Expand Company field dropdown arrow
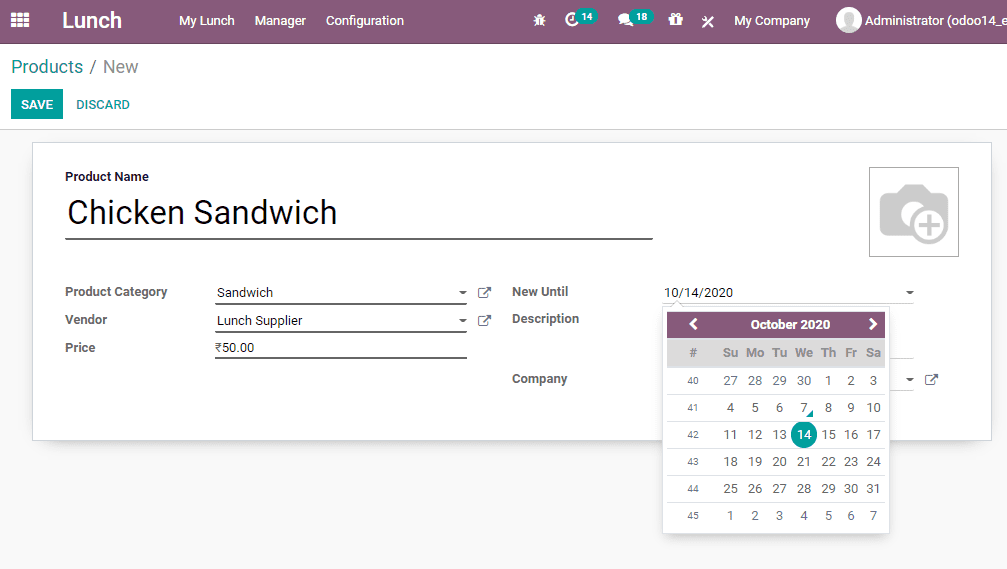 point(909,380)
